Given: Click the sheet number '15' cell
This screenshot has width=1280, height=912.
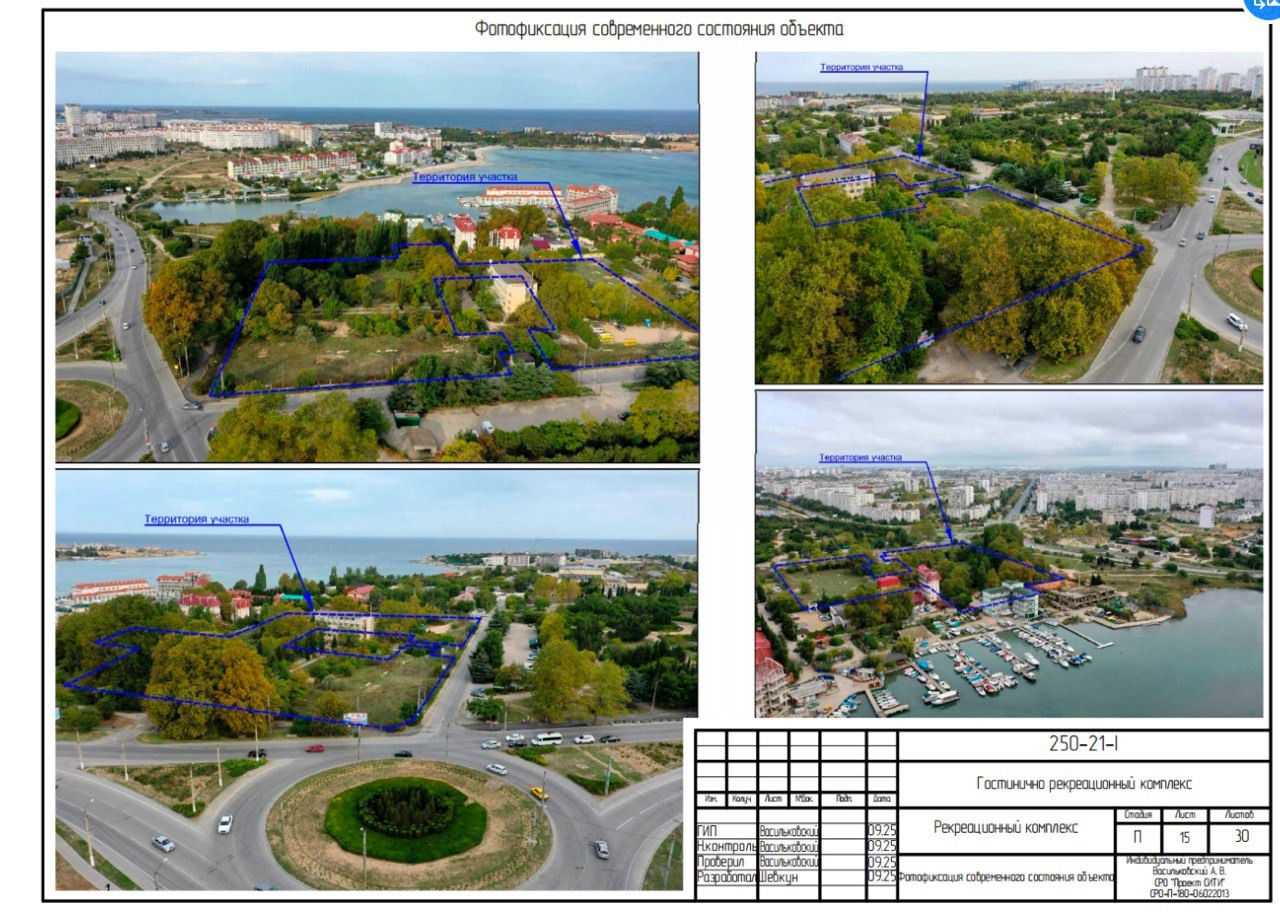Looking at the screenshot, I should 1185,837.
